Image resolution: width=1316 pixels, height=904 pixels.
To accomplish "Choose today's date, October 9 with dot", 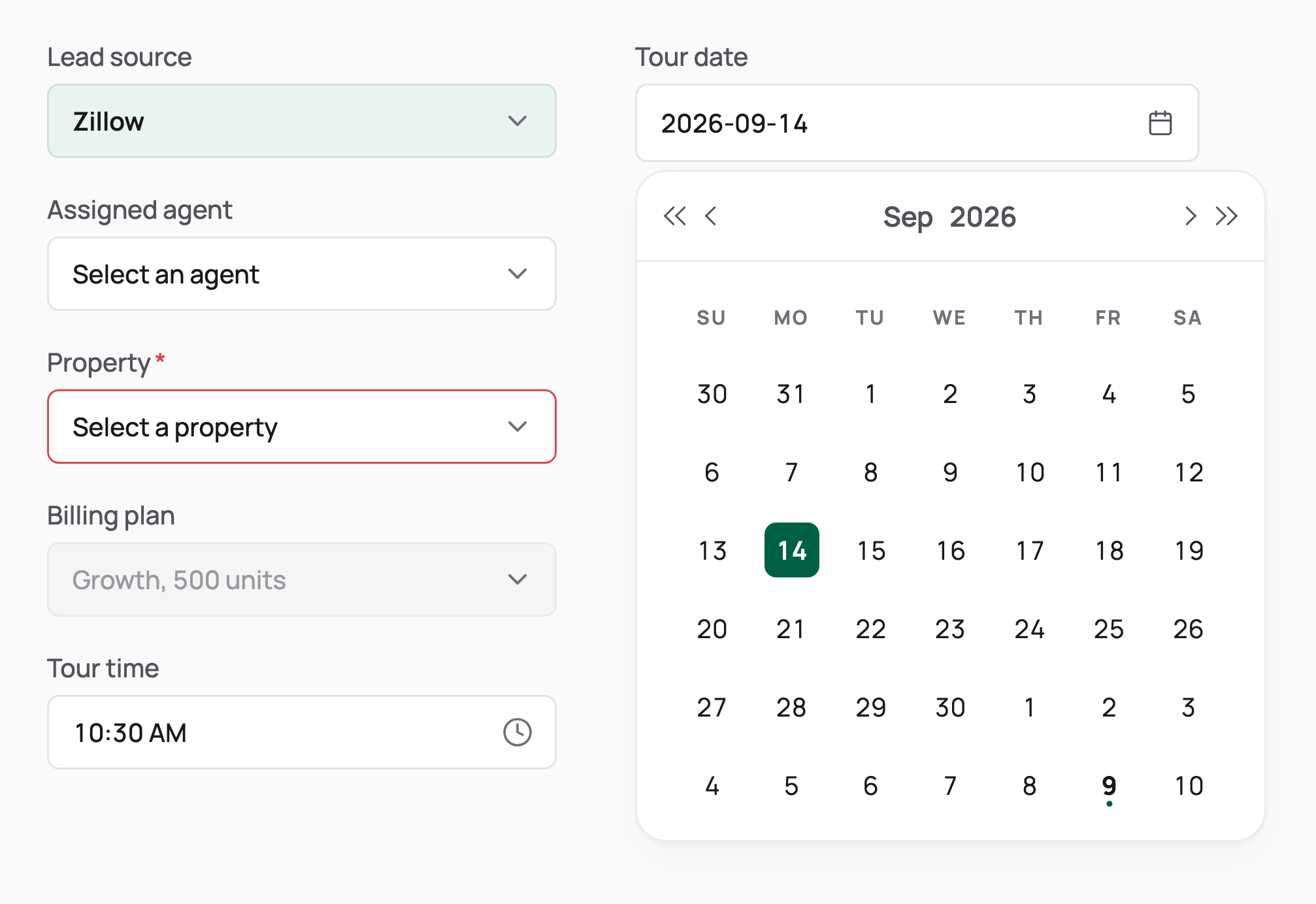I will pos(1109,785).
